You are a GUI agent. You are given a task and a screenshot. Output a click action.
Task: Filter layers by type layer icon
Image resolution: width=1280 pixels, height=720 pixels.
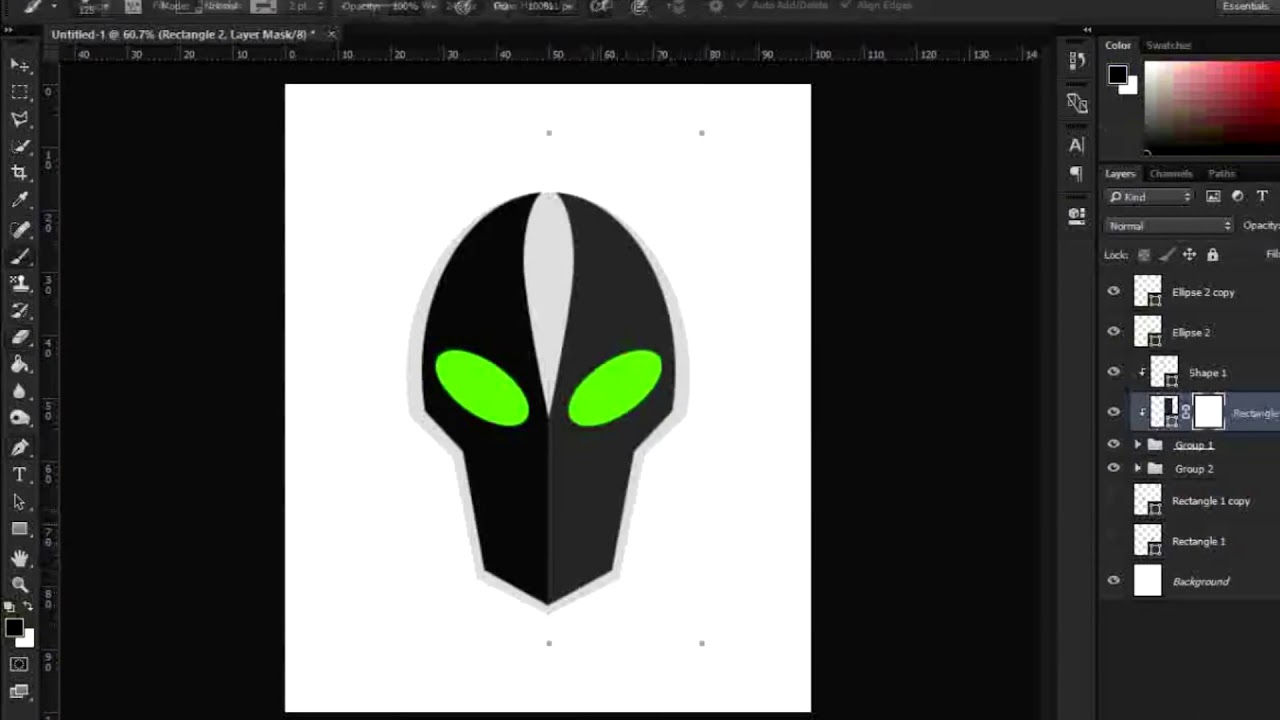click(1262, 197)
